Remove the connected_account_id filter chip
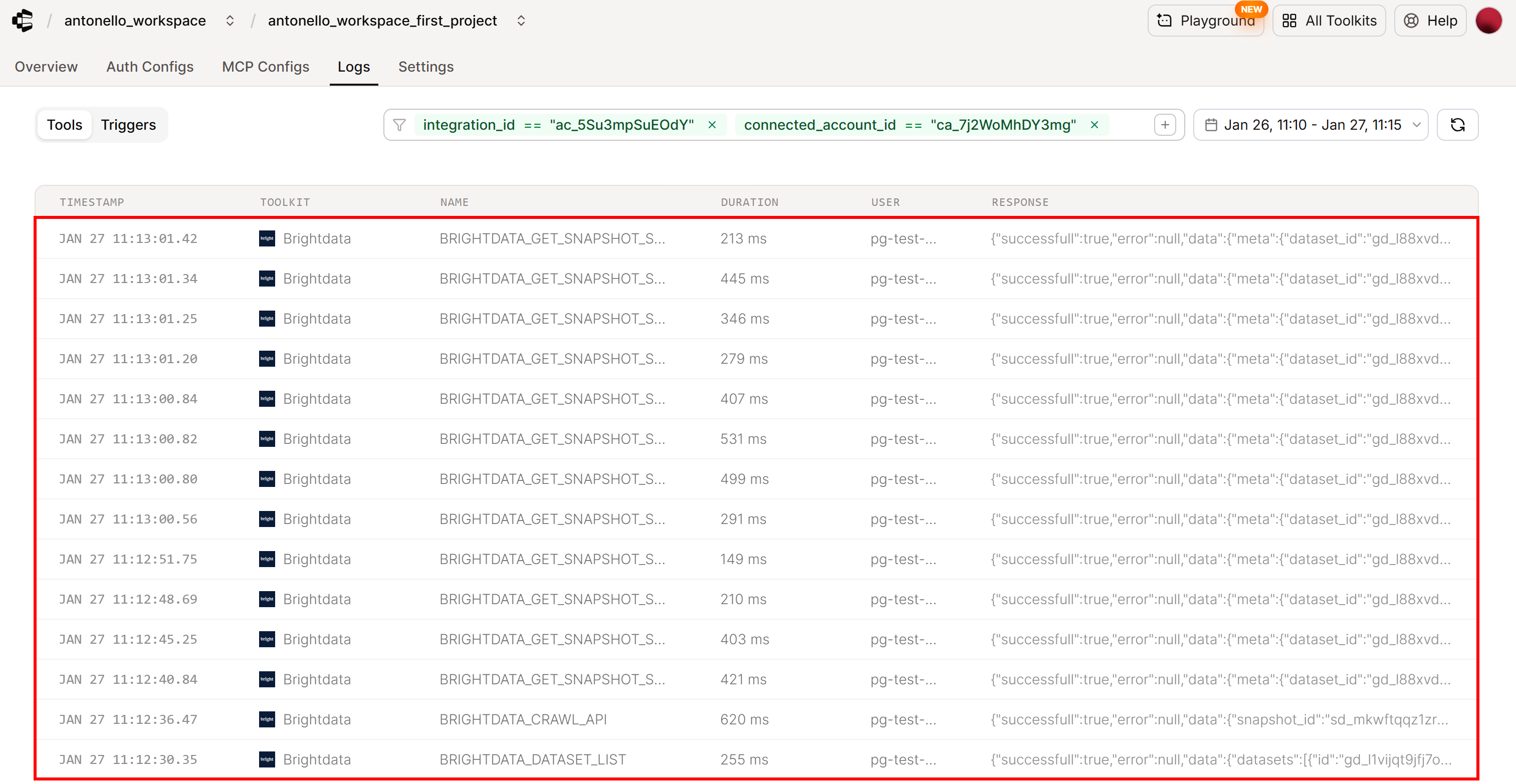 [1094, 125]
